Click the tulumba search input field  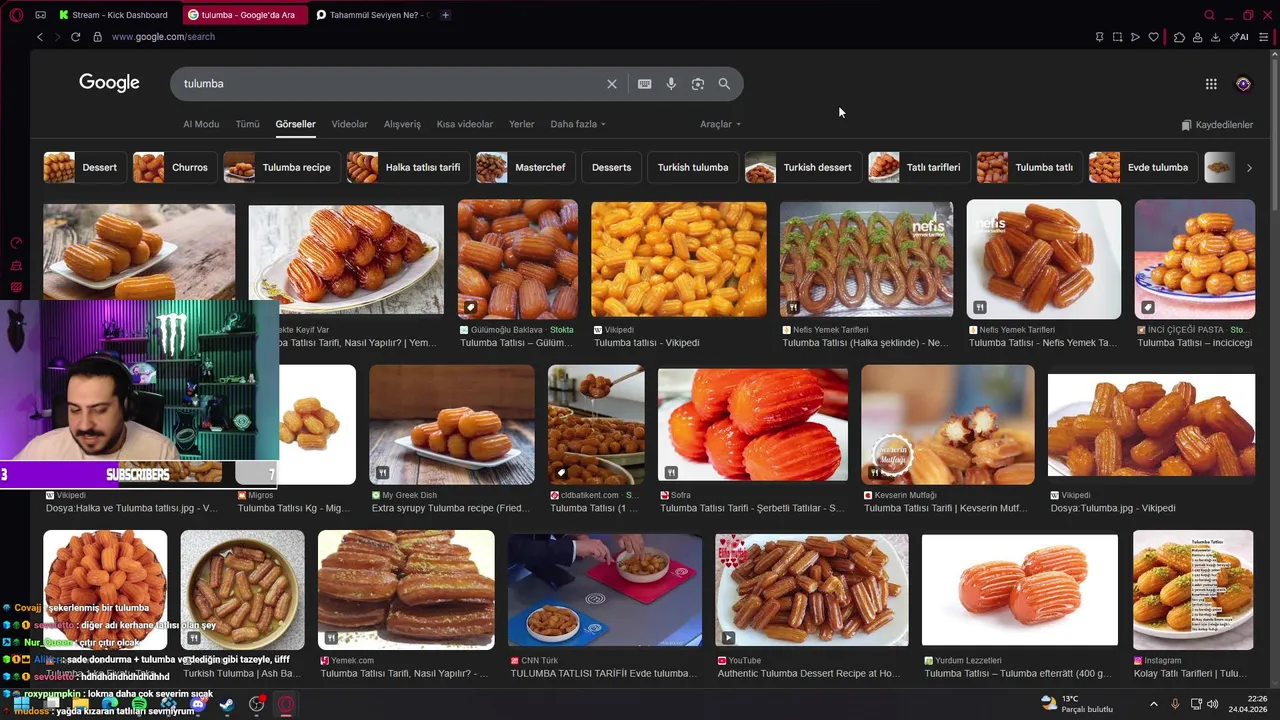[x=390, y=84]
